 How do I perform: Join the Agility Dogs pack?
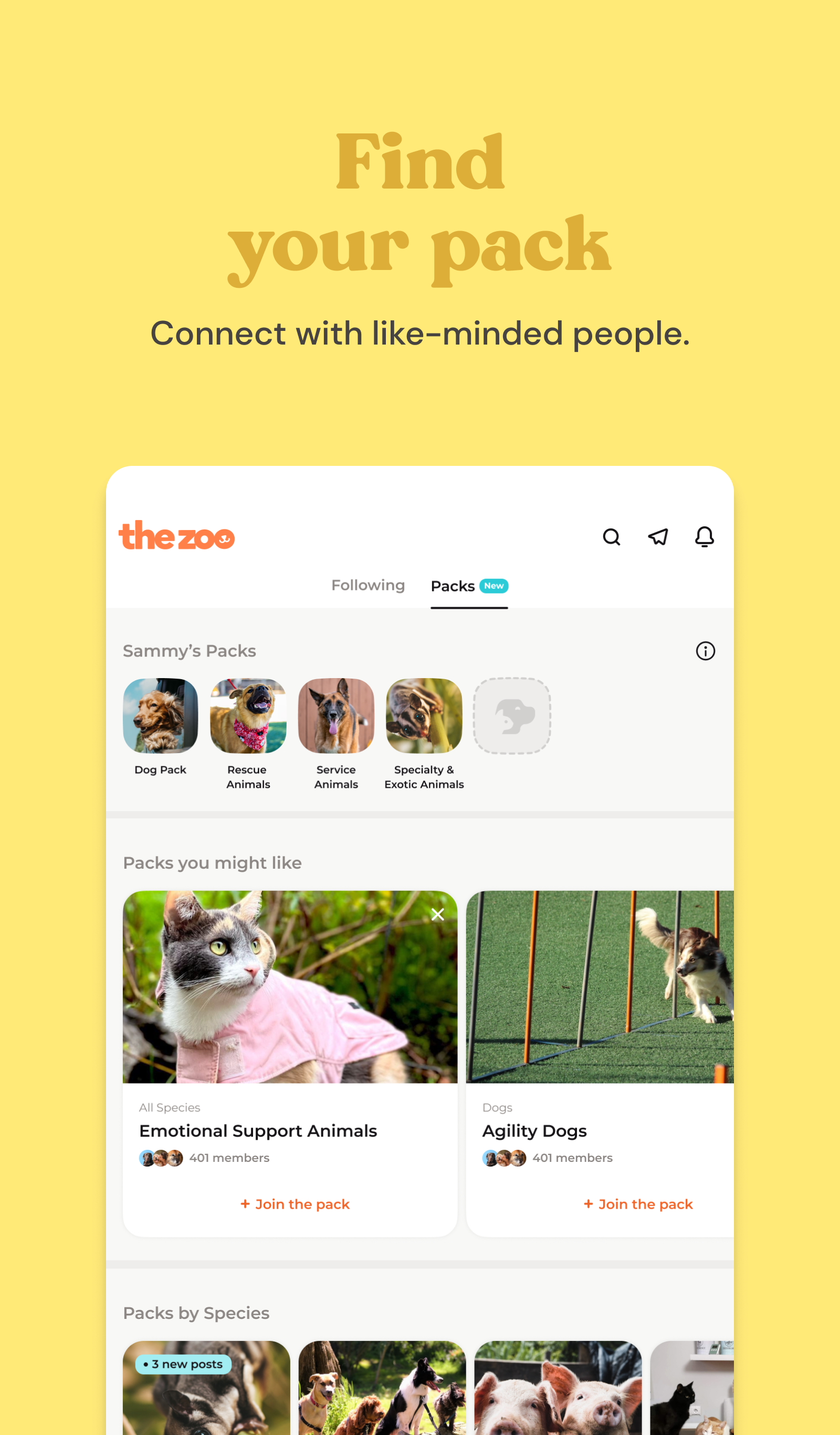pos(638,1204)
